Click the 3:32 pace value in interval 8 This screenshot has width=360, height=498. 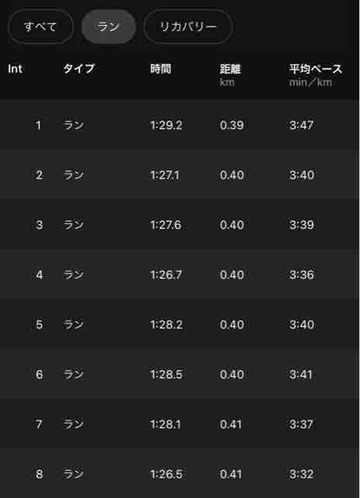coord(301,474)
